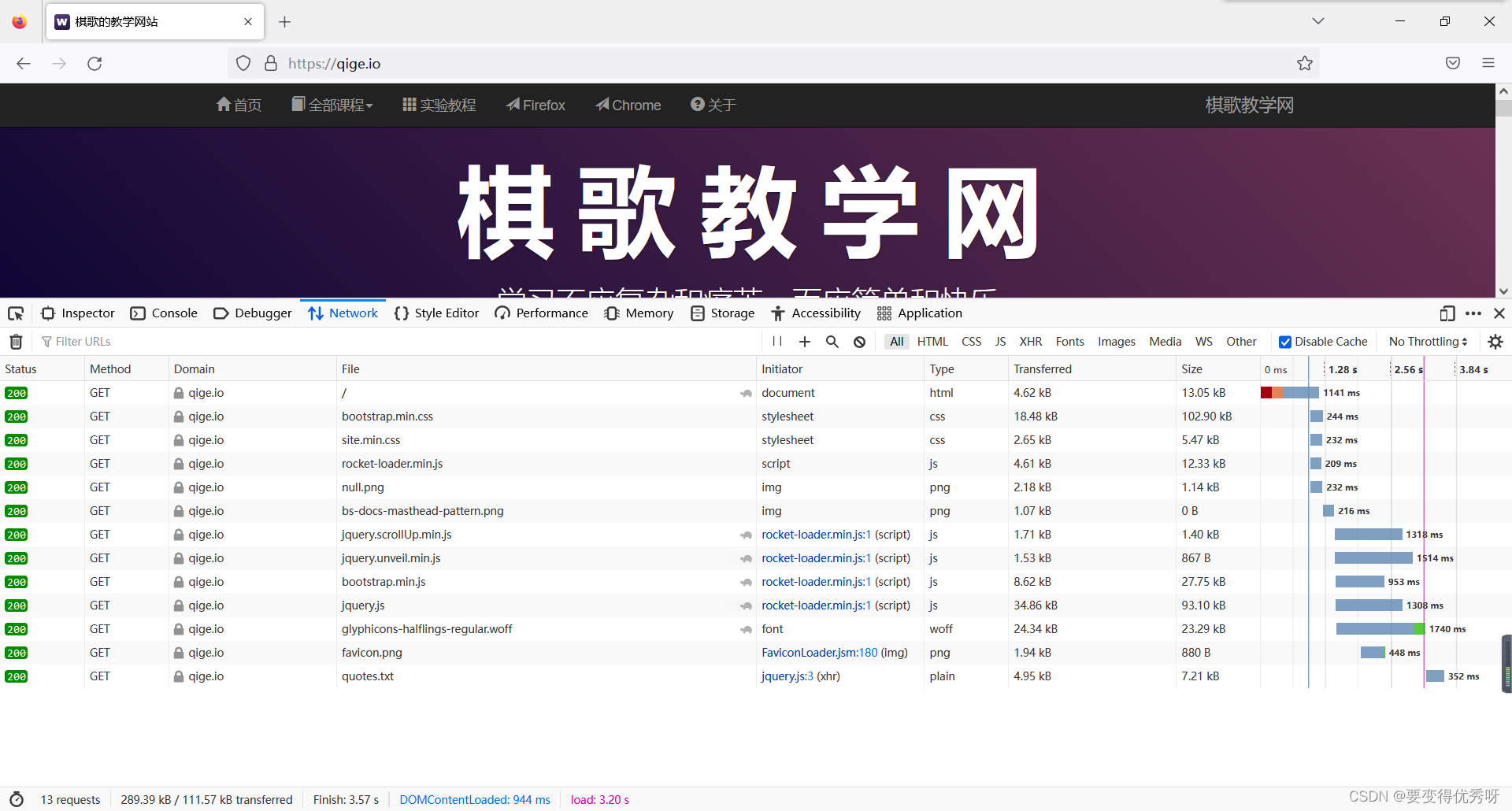Click the turtle icon in the jquery.js row
The width and height of the screenshot is (1512, 811).
(x=746, y=605)
